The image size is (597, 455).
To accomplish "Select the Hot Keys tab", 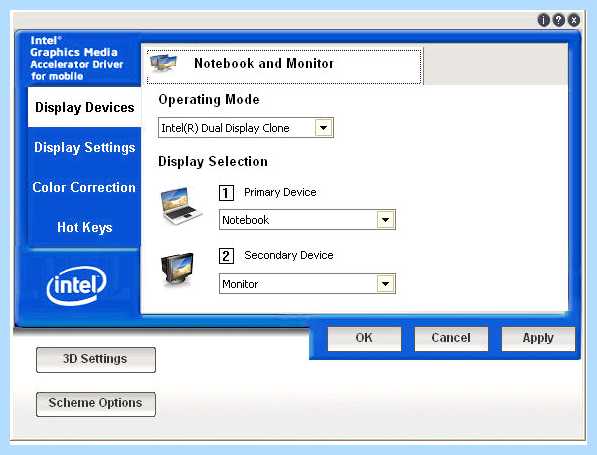I will coord(85,227).
